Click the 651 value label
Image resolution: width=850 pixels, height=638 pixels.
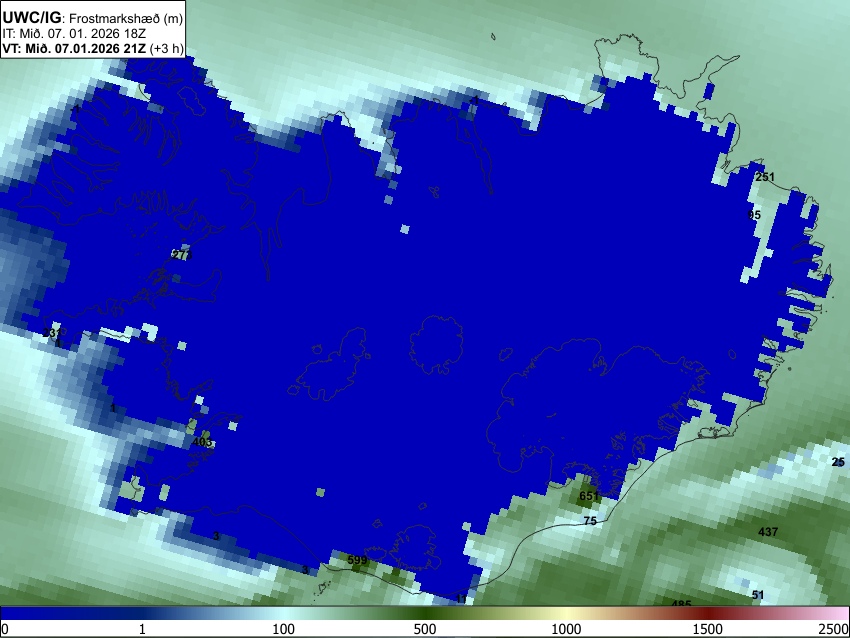[x=589, y=496]
